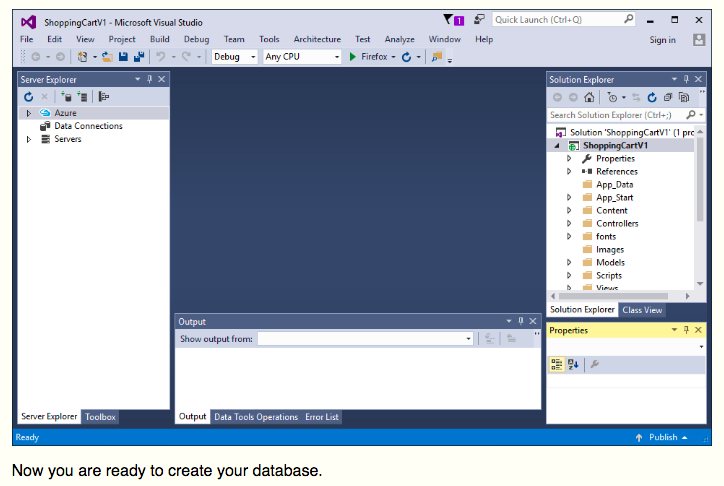Open the Architecture menu
Viewport: 724px width, 486px height.
pos(317,40)
